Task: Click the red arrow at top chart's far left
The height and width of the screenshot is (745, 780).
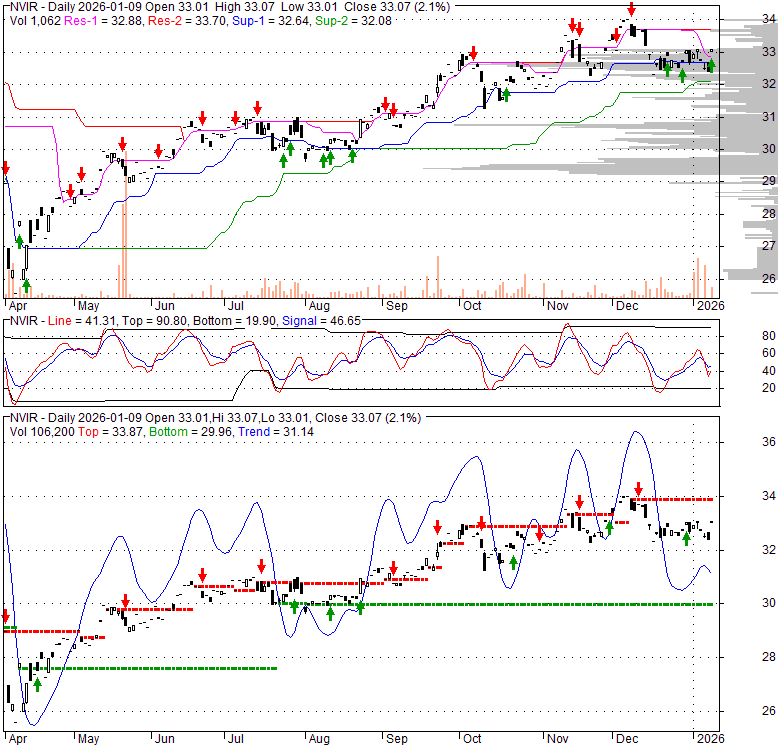Action: tap(5, 168)
